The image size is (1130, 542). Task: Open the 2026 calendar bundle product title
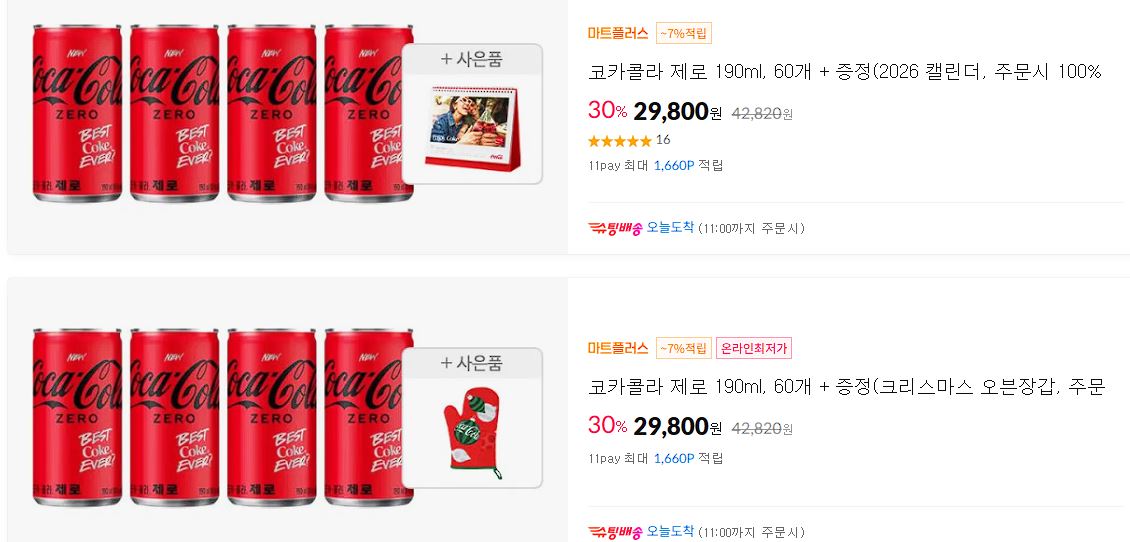click(x=845, y=72)
